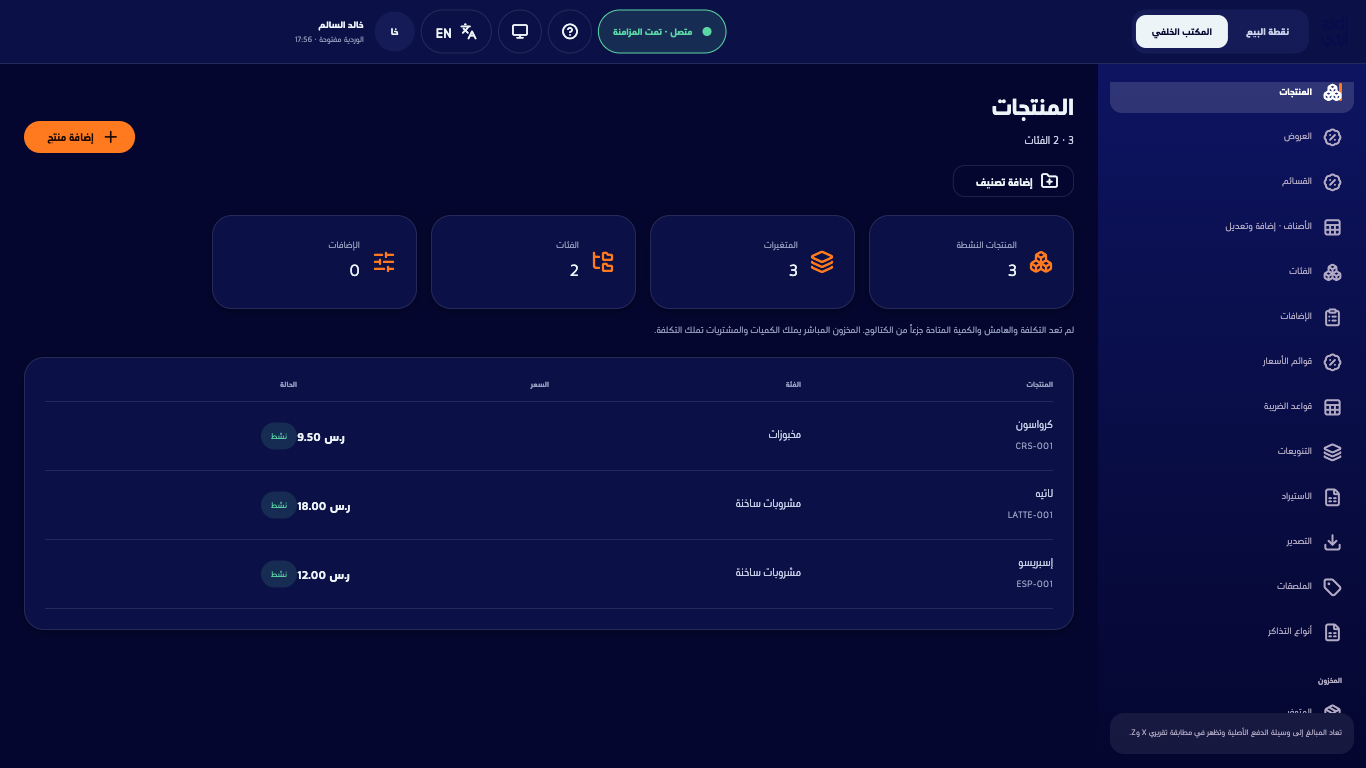This screenshot has height=768, width=1366.
Task: Click the orange إضافة منتج button
Action: coord(80,137)
